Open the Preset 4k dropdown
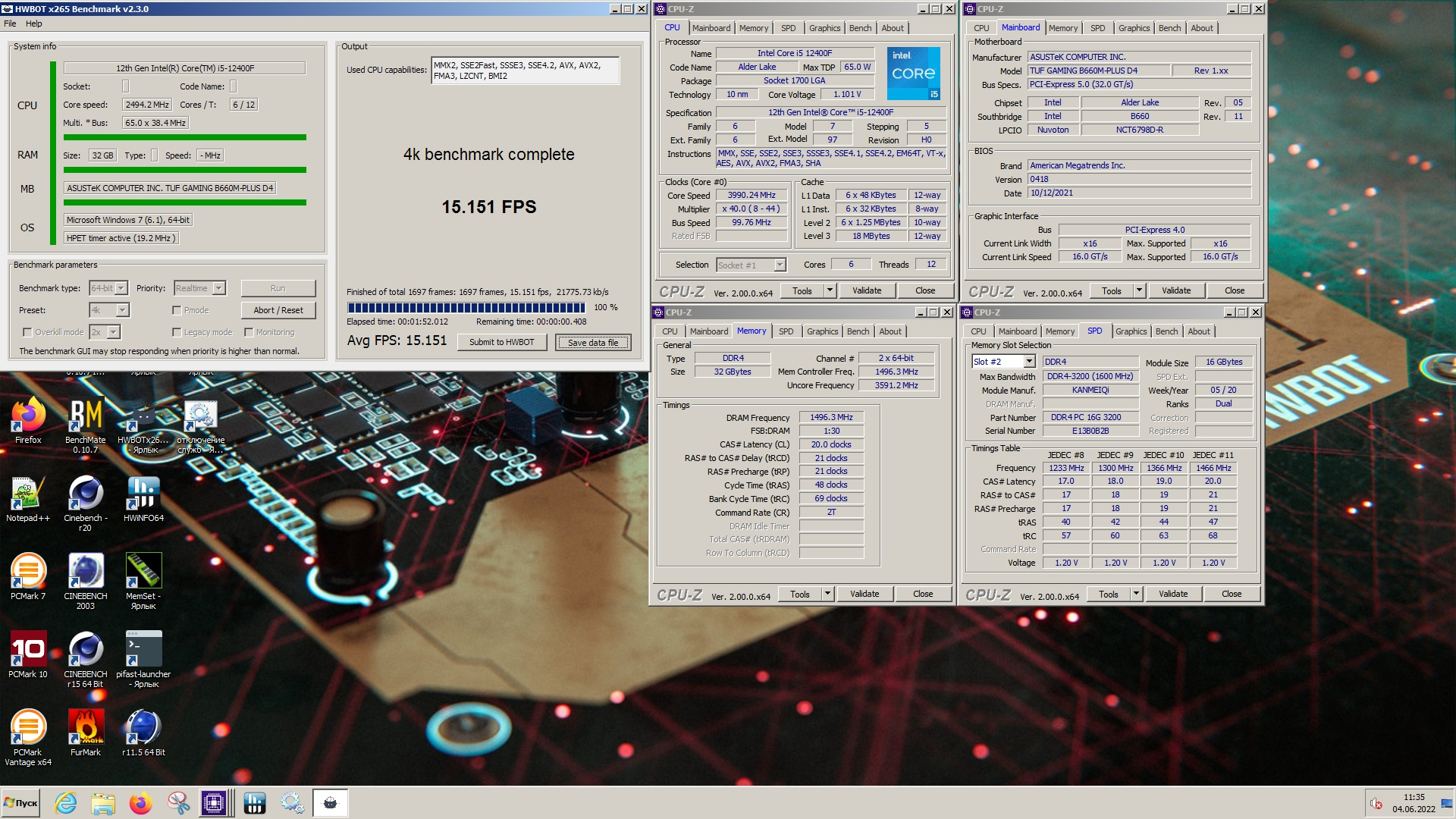 click(x=122, y=310)
